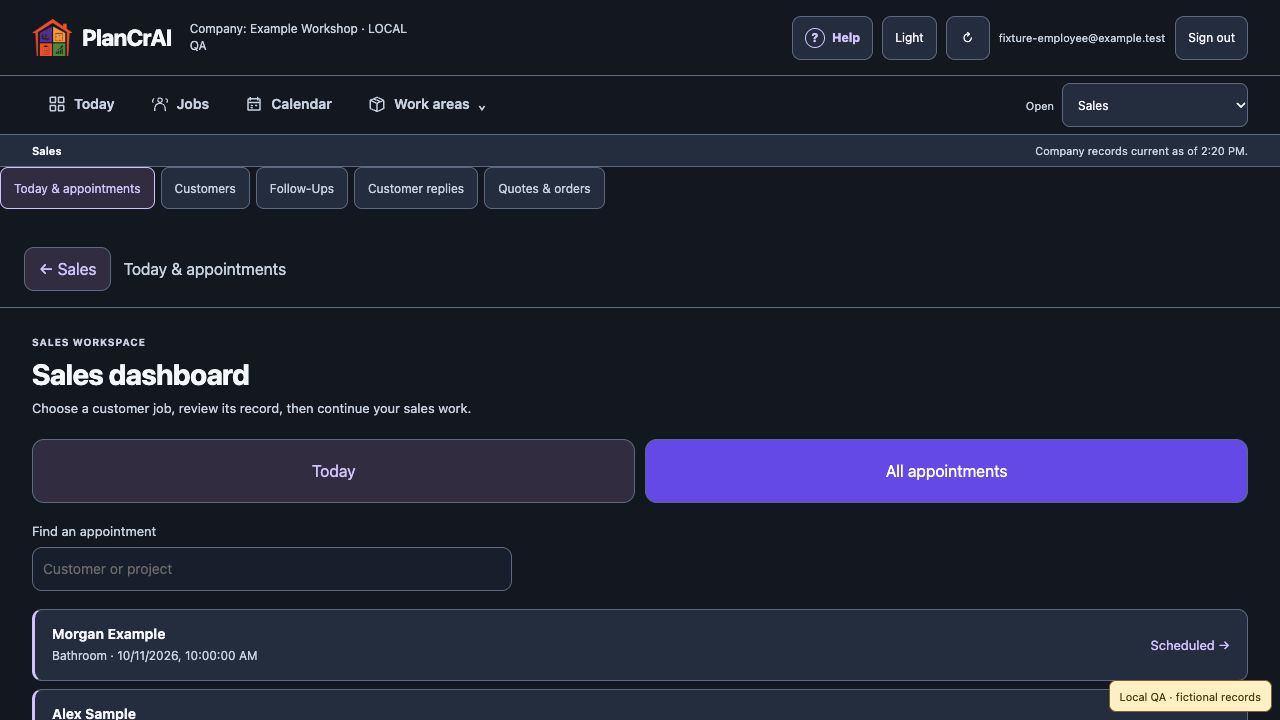1280x720 pixels.
Task: Click the Alex Sample appointment name
Action: pos(94,713)
